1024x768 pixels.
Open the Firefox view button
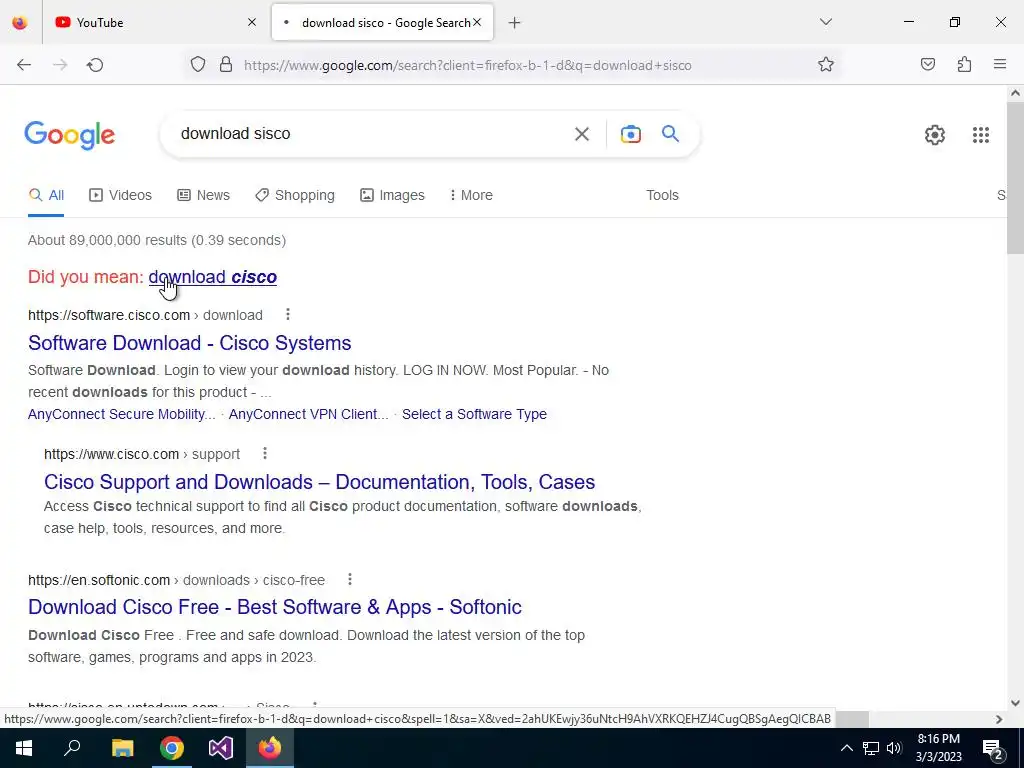tap(20, 23)
